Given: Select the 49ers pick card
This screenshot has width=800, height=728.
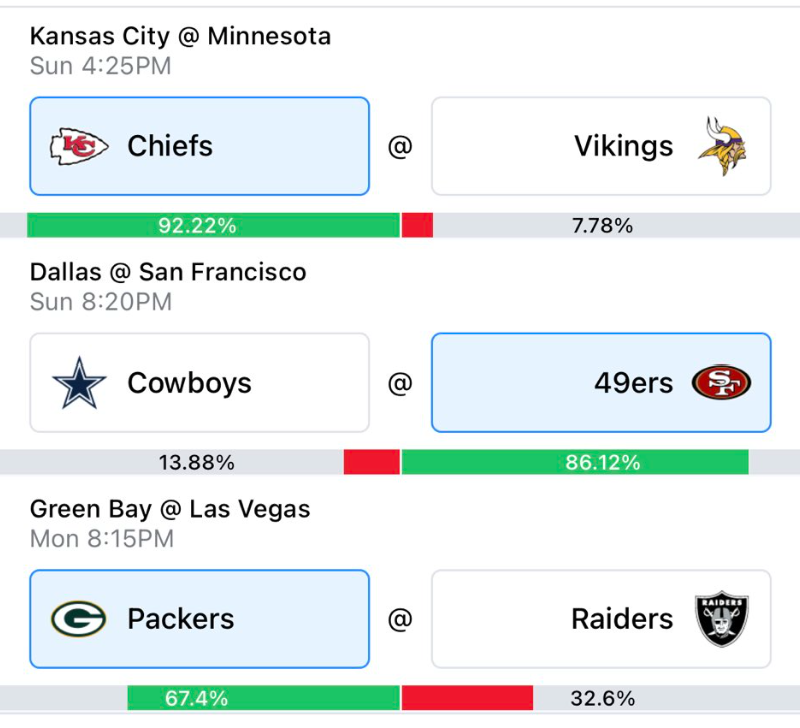Looking at the screenshot, I should pyautogui.click(x=601, y=383).
